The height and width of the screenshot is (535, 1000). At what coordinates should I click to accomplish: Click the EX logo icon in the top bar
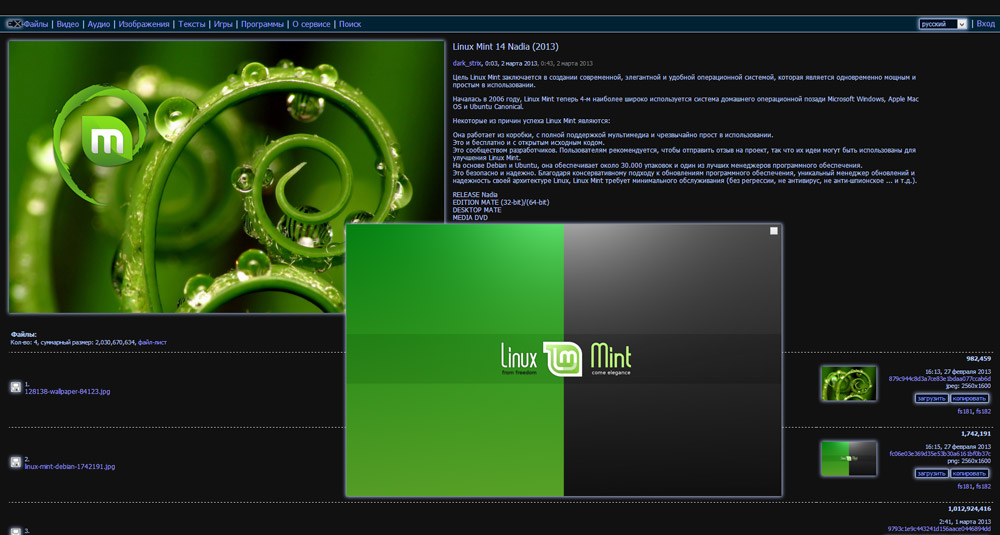click(13, 24)
